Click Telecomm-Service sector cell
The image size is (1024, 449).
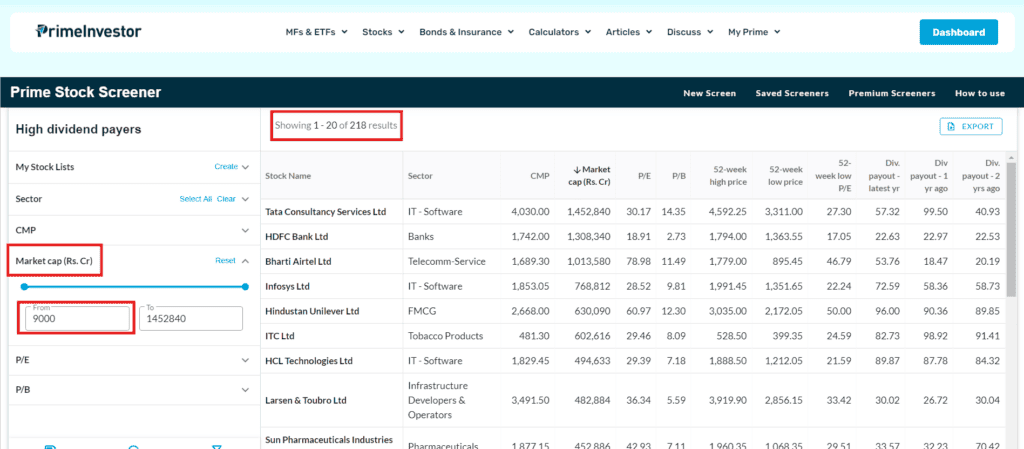tap(447, 262)
